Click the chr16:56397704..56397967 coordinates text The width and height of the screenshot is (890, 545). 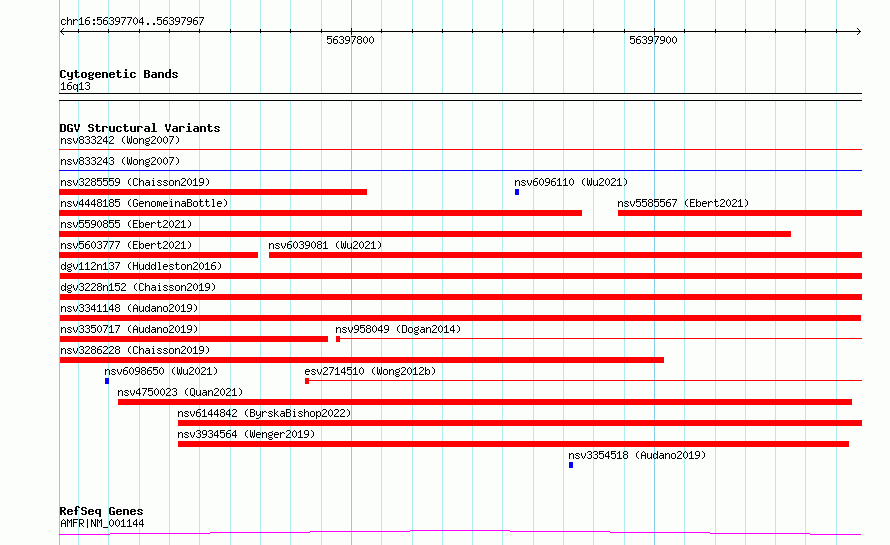point(132,21)
